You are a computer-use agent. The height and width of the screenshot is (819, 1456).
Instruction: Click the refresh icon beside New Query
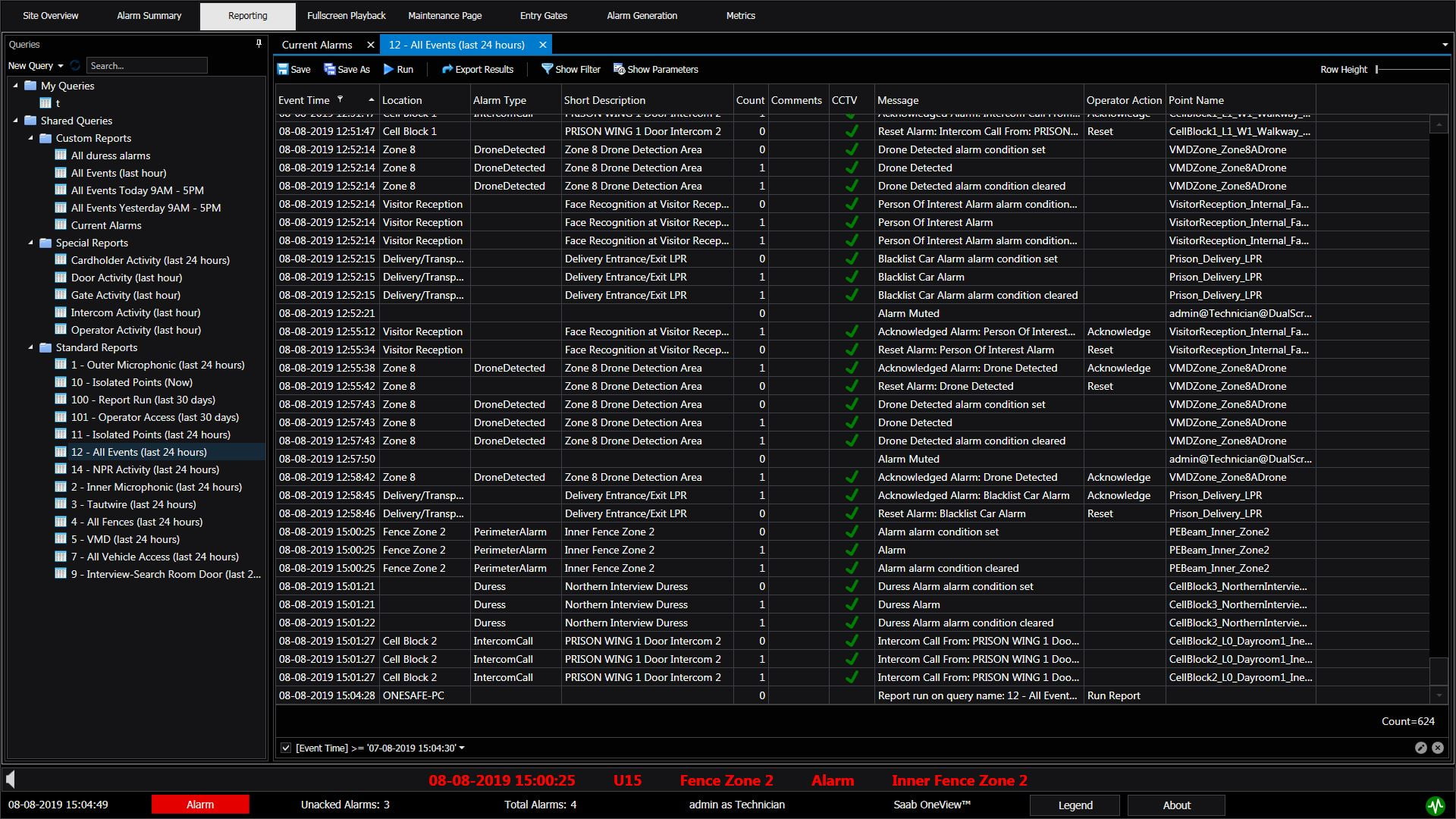pyautogui.click(x=75, y=66)
